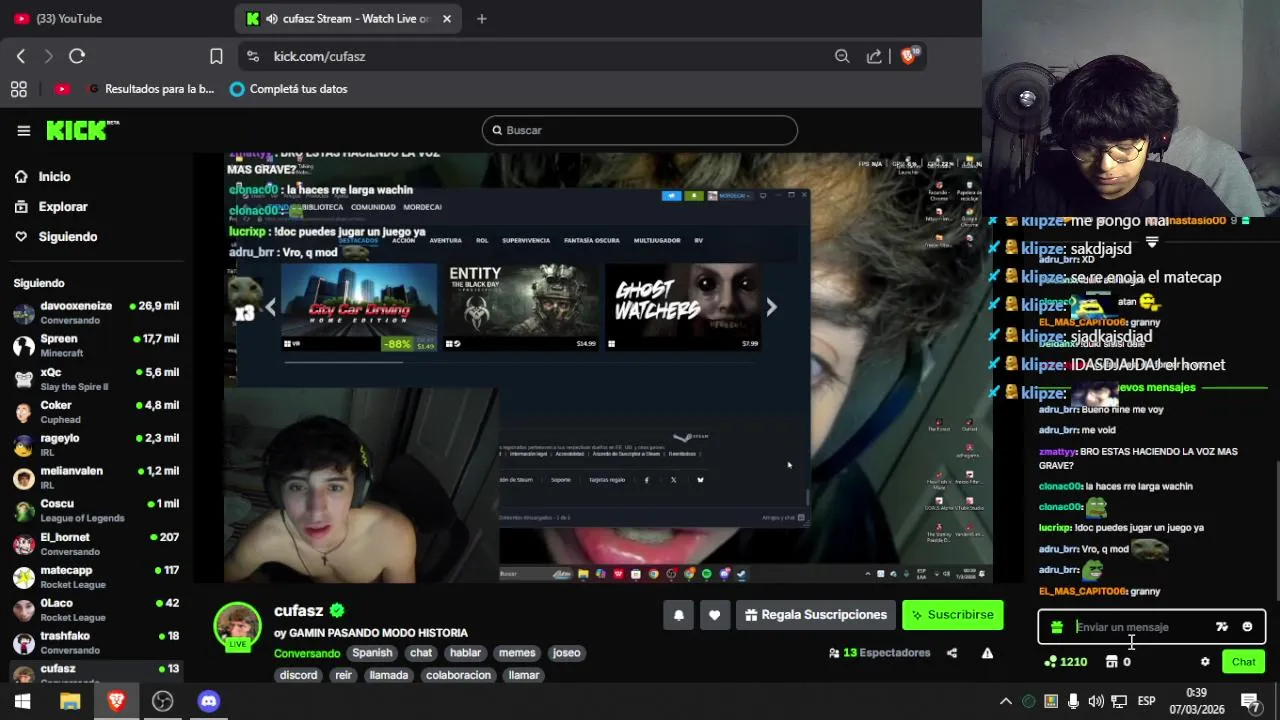Open Coker channel in following list

96,412
